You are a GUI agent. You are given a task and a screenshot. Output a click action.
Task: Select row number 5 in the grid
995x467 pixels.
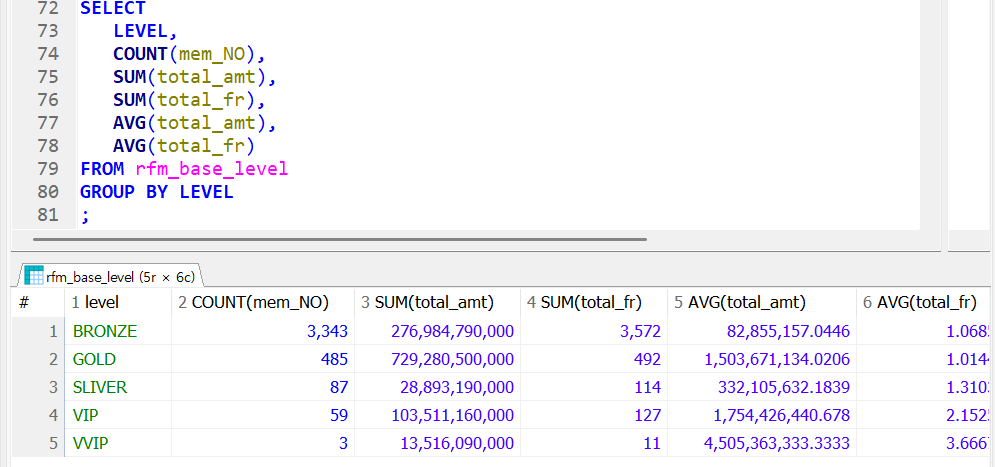(x=38, y=443)
